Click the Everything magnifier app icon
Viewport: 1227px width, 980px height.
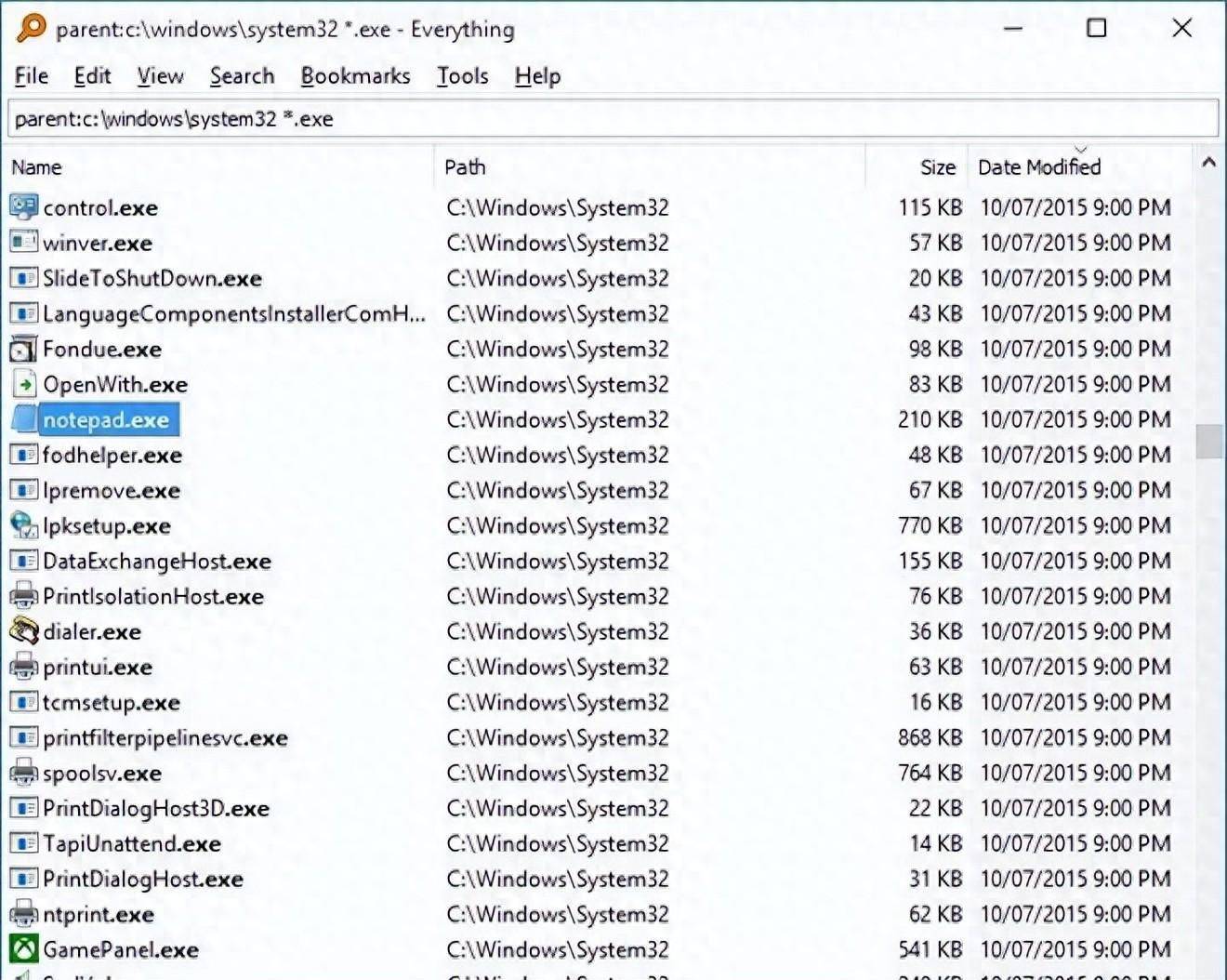click(x=31, y=28)
